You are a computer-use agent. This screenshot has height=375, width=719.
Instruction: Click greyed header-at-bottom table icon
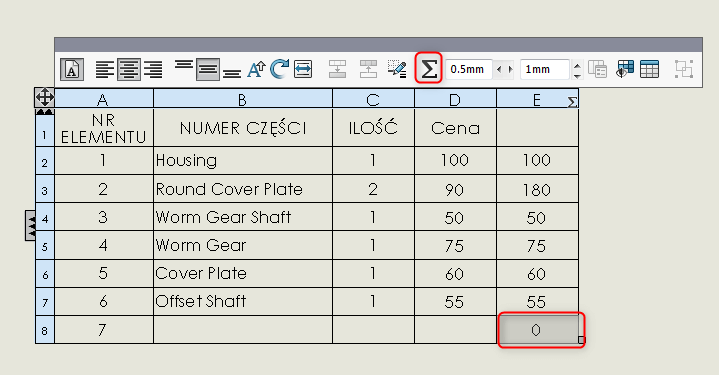pos(368,69)
